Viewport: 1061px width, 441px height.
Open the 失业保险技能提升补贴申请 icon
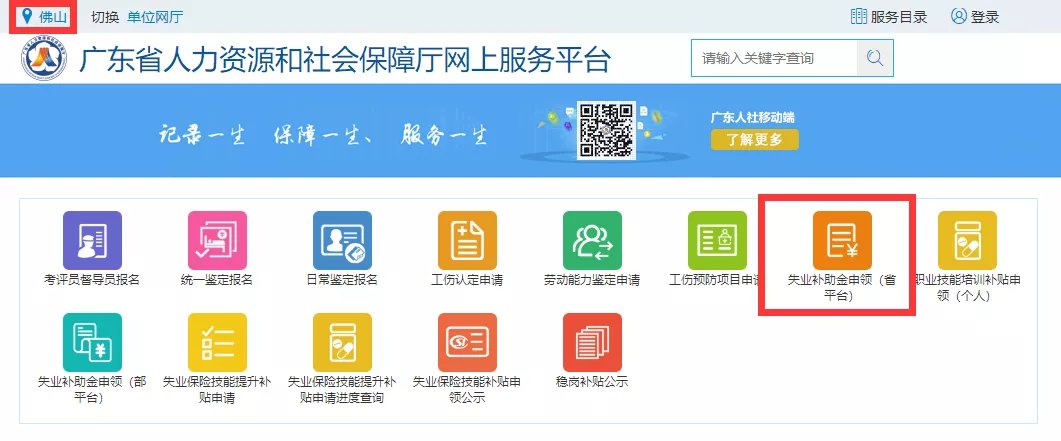coord(217,342)
